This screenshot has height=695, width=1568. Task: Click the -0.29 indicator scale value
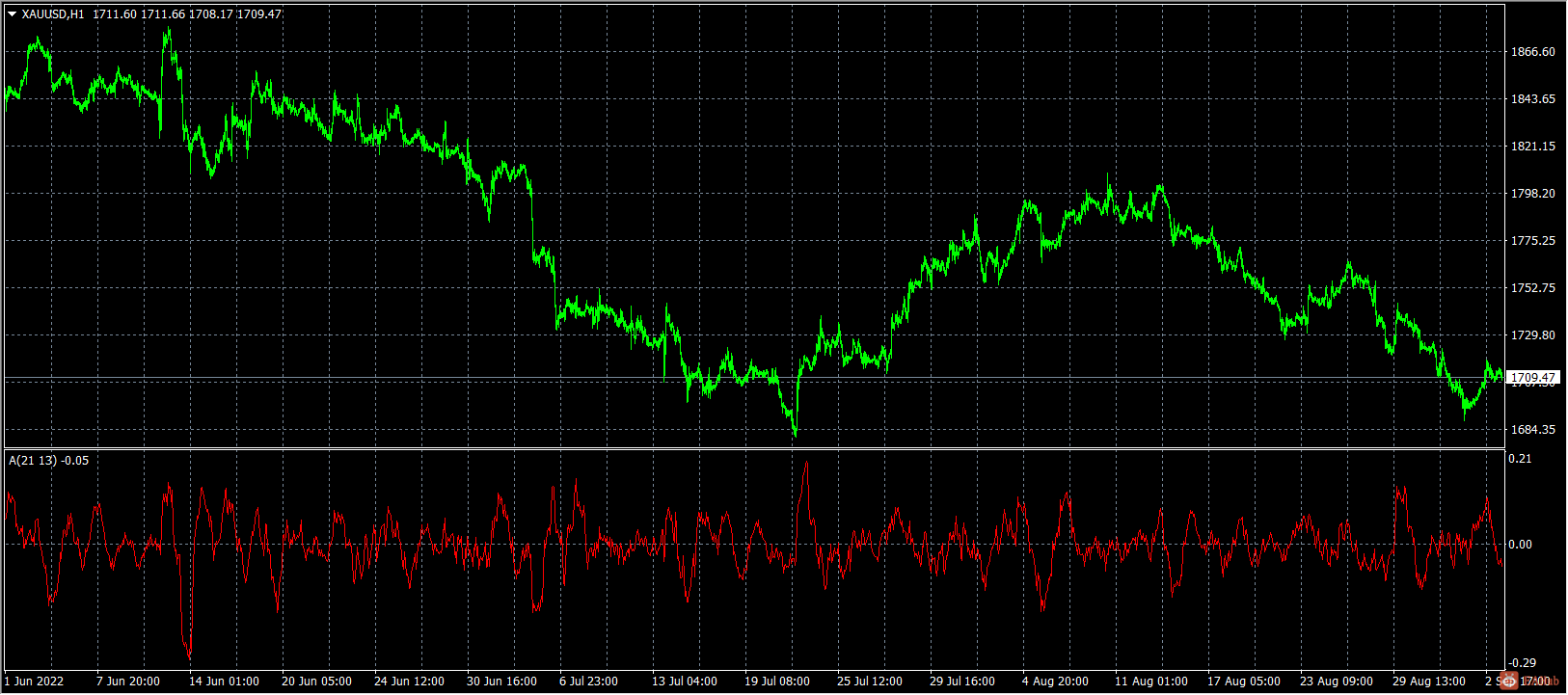(1520, 663)
